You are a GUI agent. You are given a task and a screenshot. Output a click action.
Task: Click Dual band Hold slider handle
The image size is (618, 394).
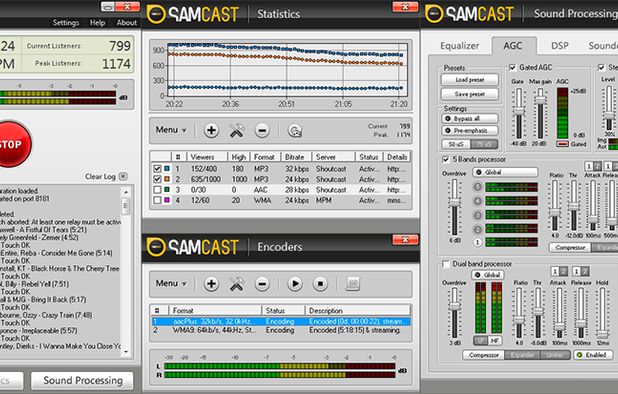coord(602,335)
